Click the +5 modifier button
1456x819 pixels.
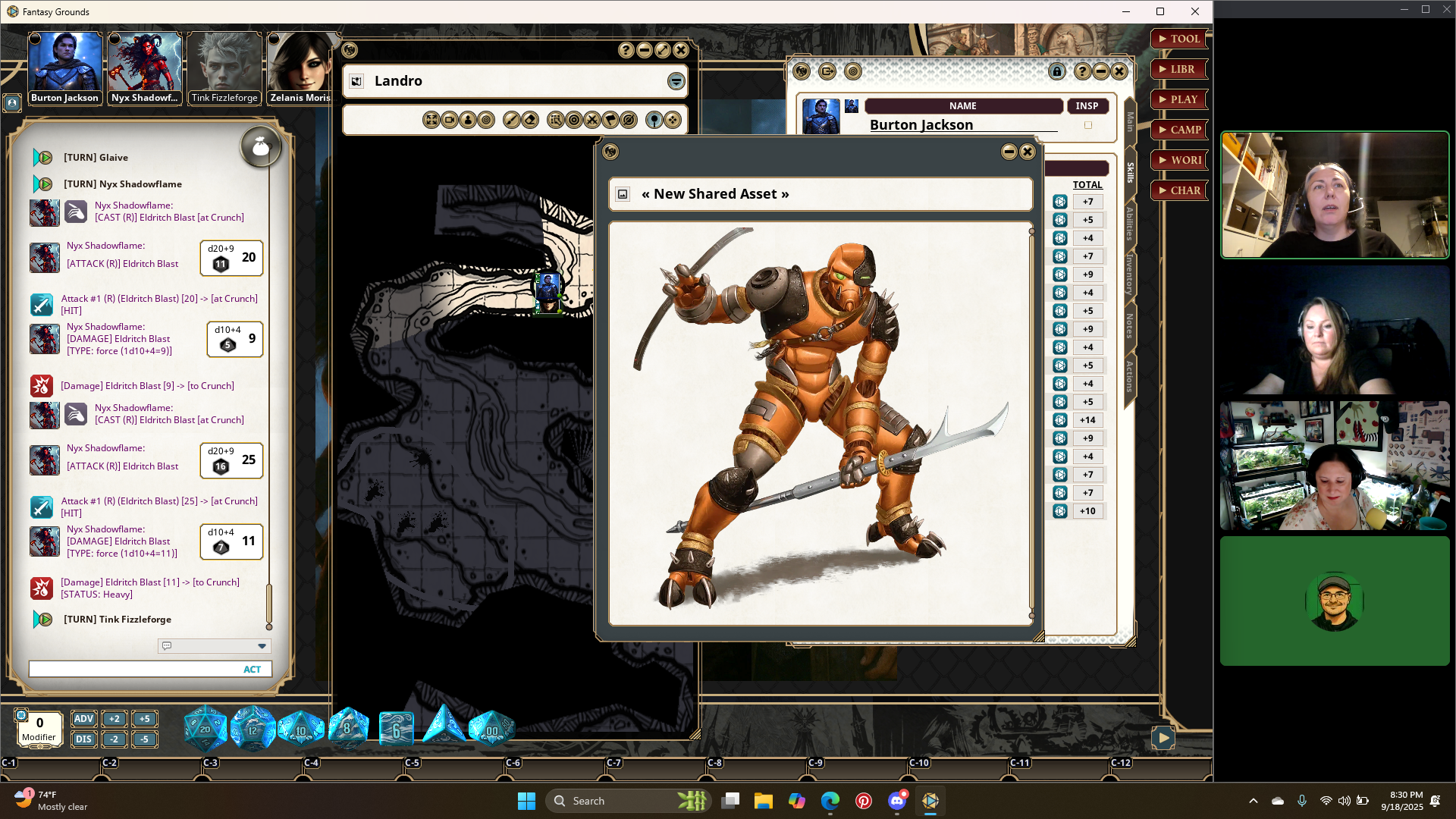click(144, 719)
